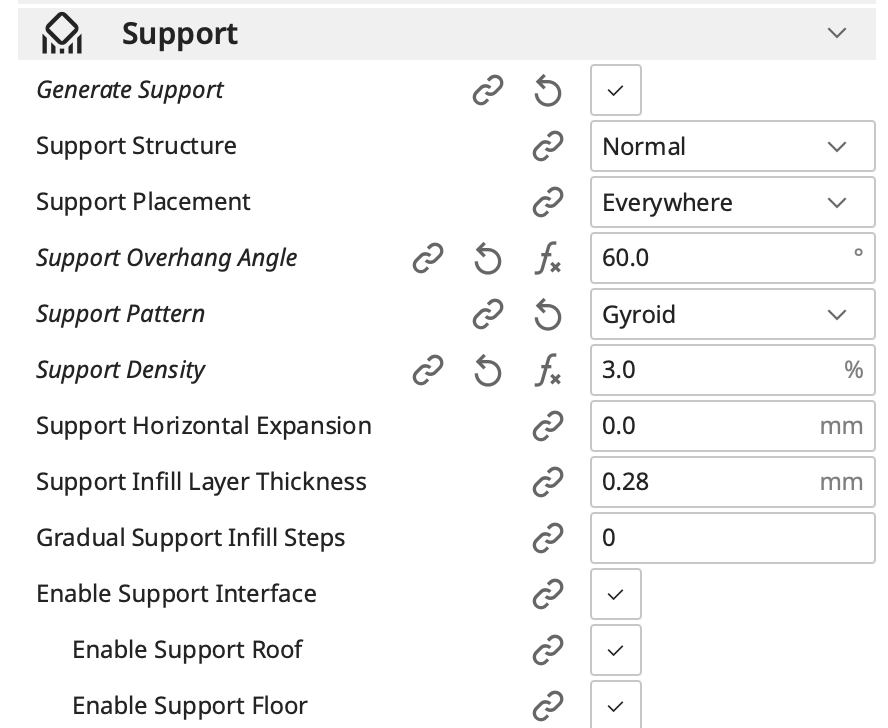Open the Support Pattern Gyroid dropdown
The width and height of the screenshot is (888, 728).
(732, 315)
